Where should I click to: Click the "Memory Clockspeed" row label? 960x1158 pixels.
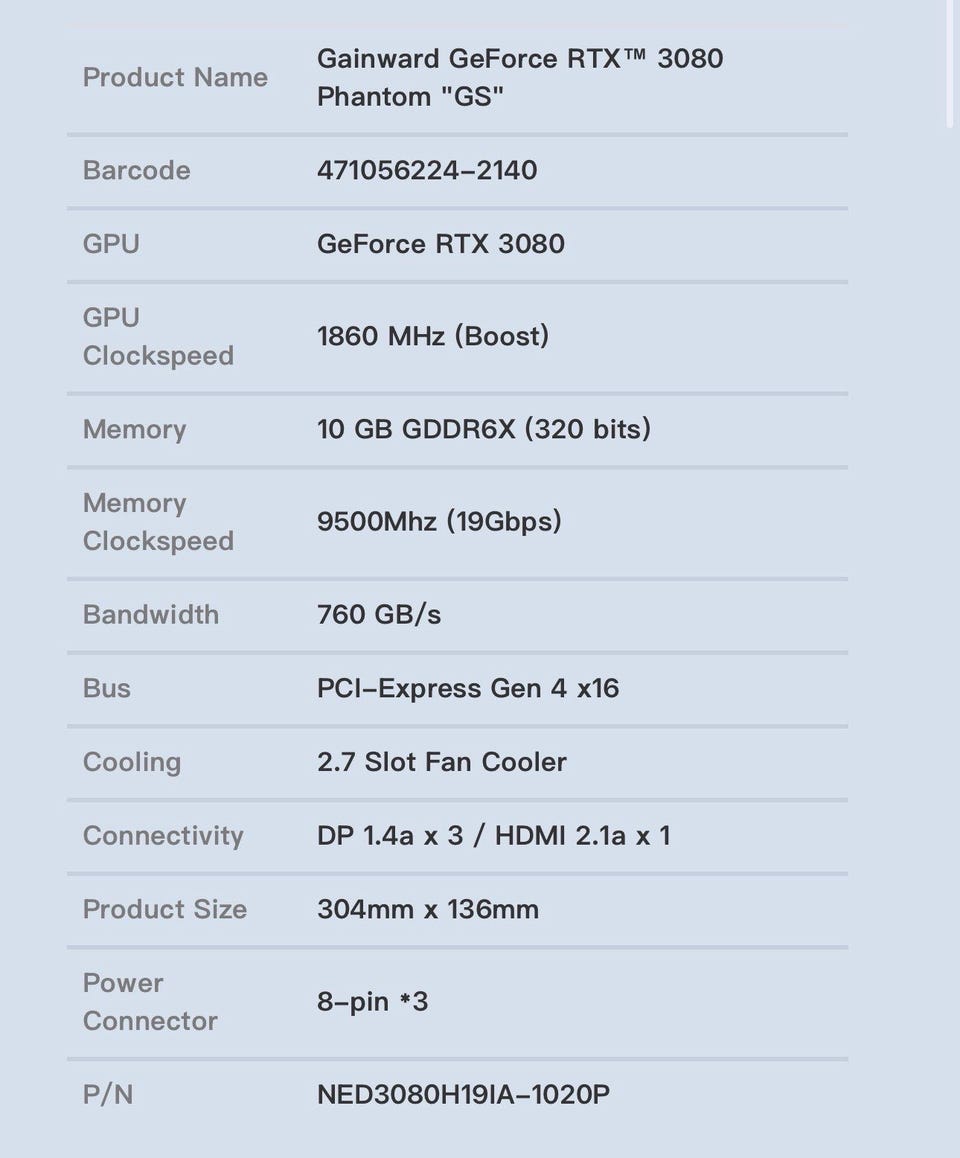tap(158, 522)
